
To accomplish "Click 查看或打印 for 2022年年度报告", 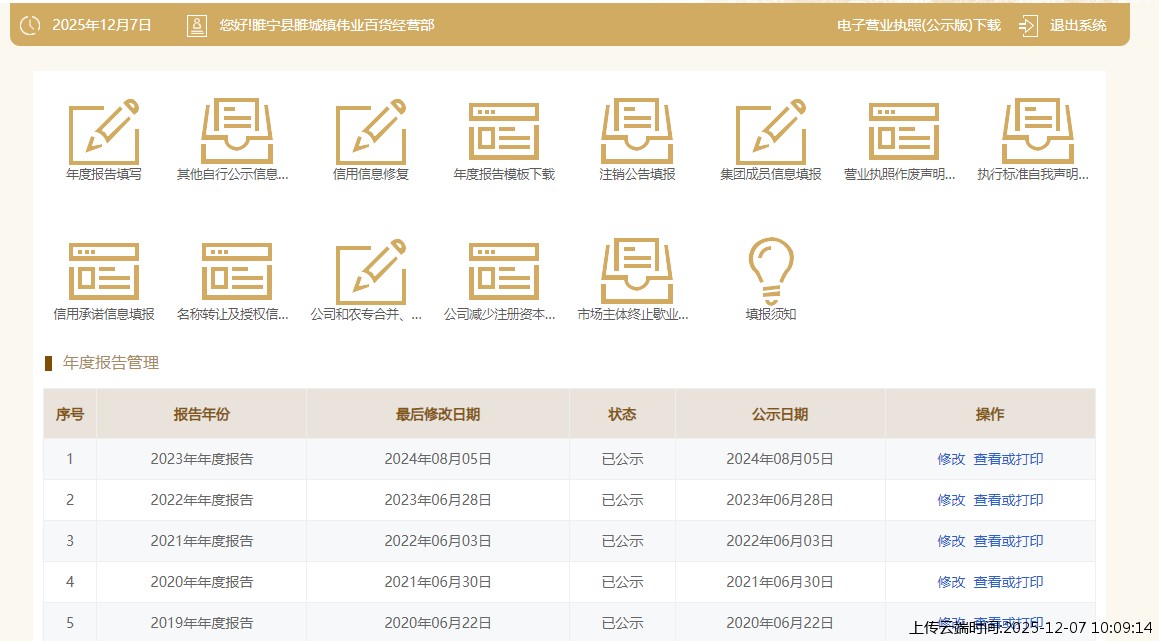I will [x=1008, y=500].
